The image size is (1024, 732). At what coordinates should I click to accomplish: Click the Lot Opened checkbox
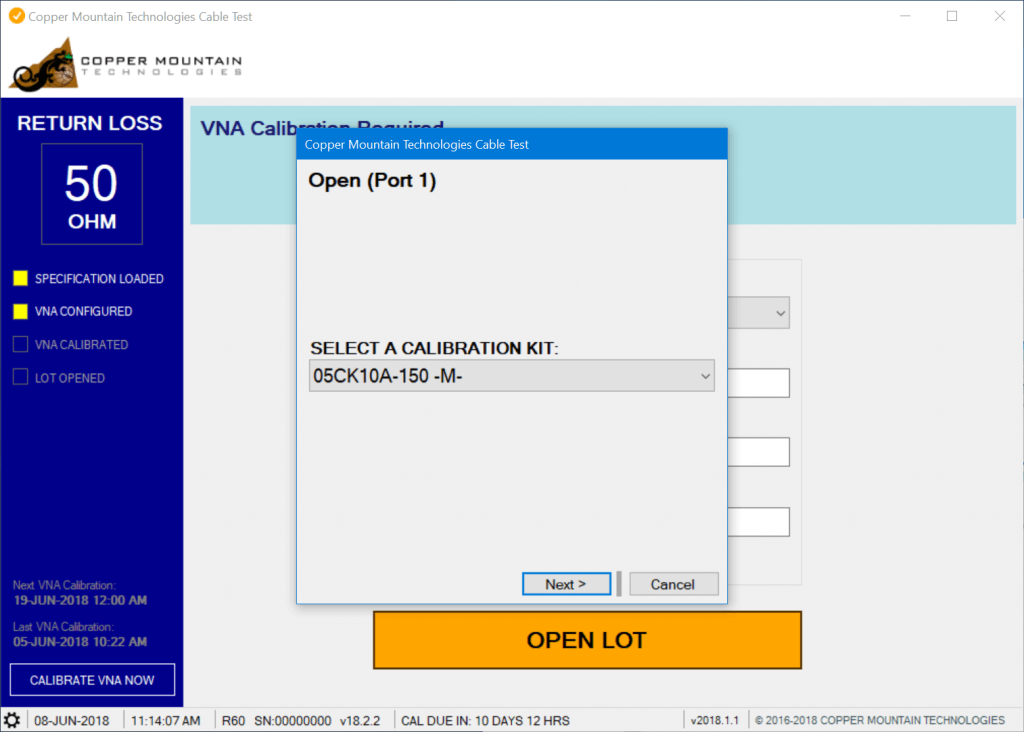tap(20, 378)
